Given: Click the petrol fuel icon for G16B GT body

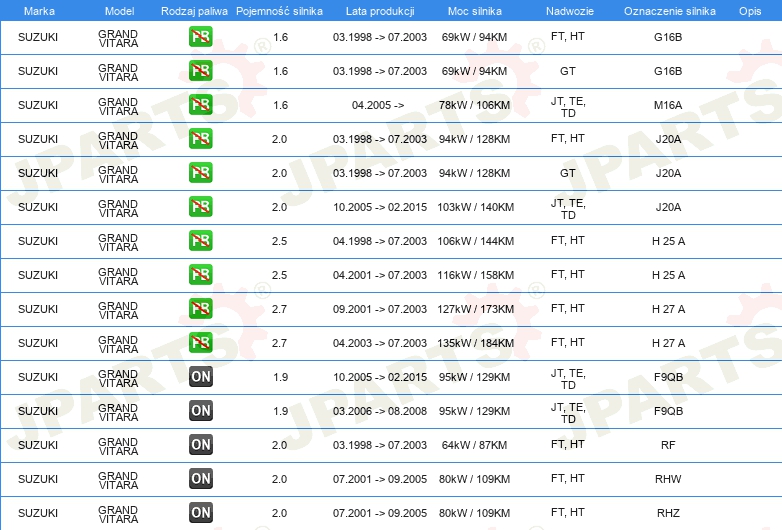Looking at the screenshot, I should (x=200, y=71).
